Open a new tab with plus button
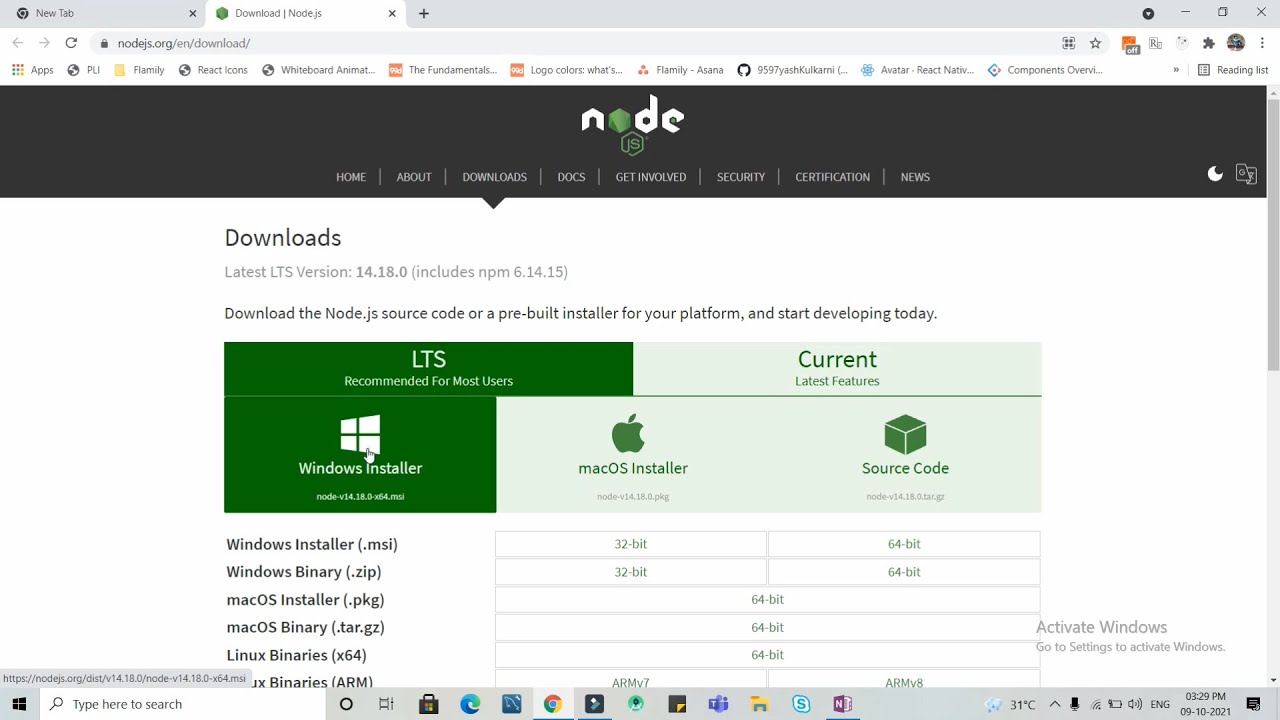Image resolution: width=1280 pixels, height=720 pixels. point(424,13)
